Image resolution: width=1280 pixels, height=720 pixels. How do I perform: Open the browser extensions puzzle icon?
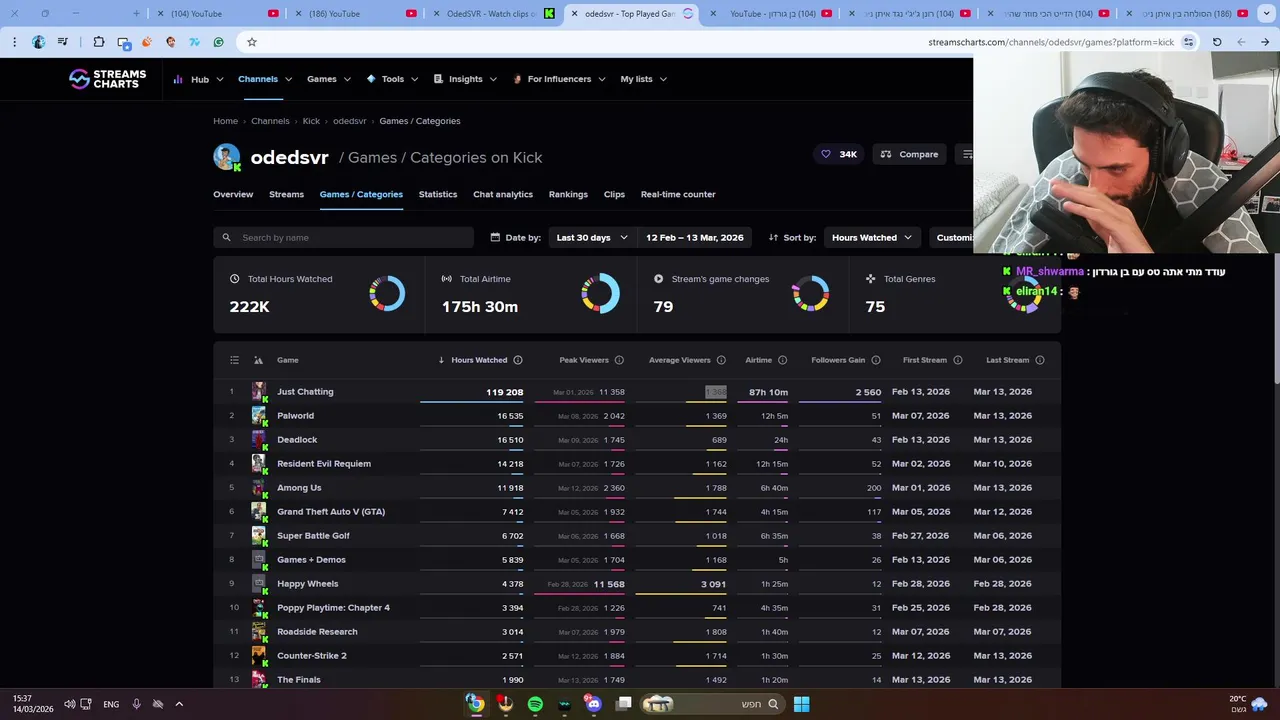pos(99,42)
